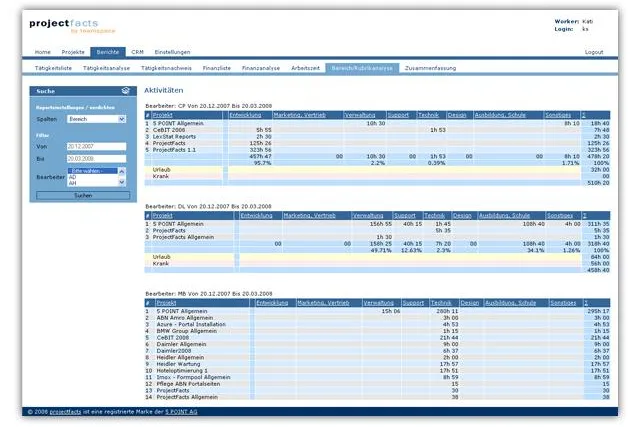Viewport: 640px width, 427px height.
Task: Click the projectfacts logo
Action: [72, 25]
